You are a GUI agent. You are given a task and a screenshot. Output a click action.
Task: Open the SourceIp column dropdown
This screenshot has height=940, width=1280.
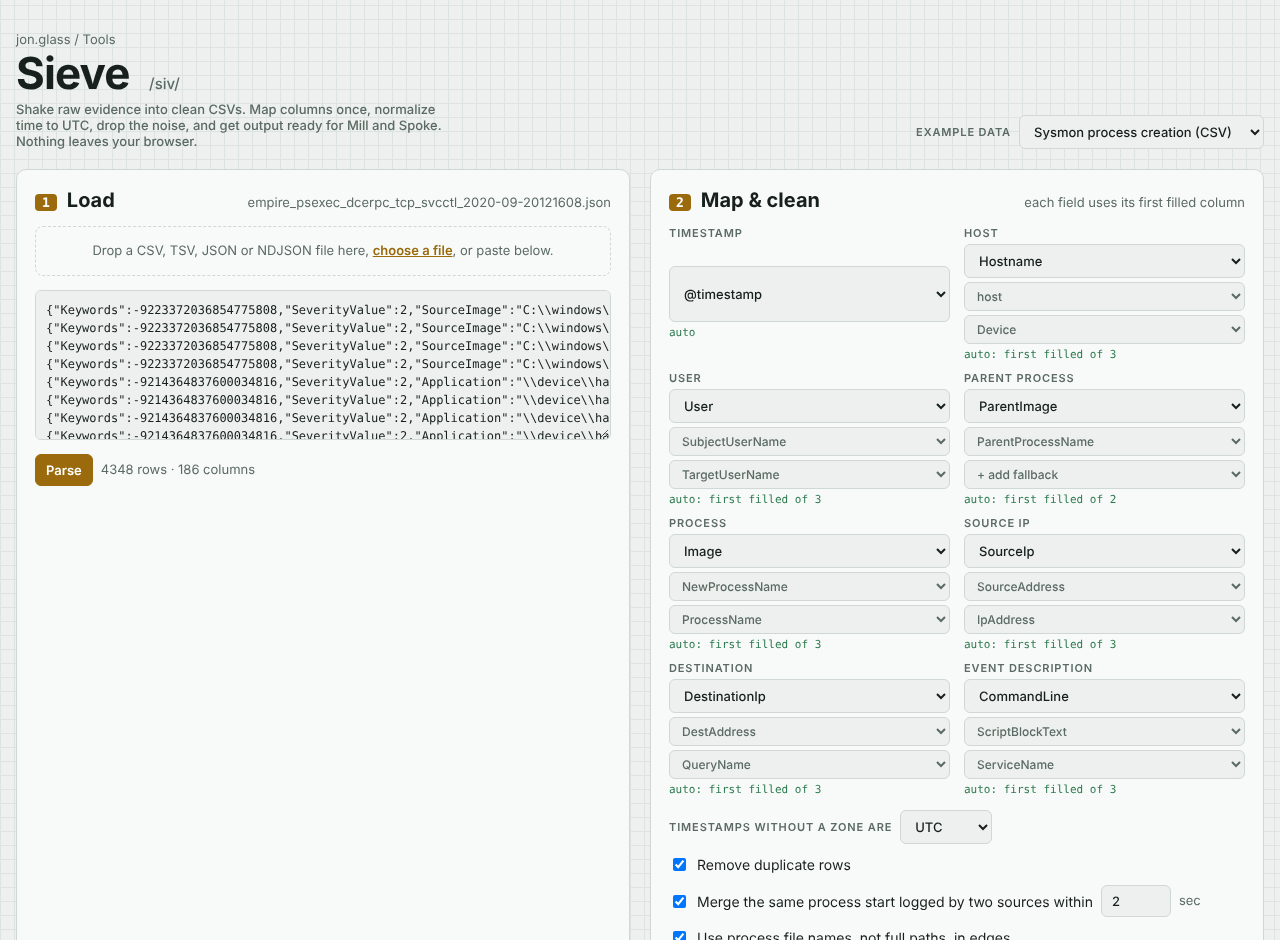pyautogui.click(x=1104, y=551)
